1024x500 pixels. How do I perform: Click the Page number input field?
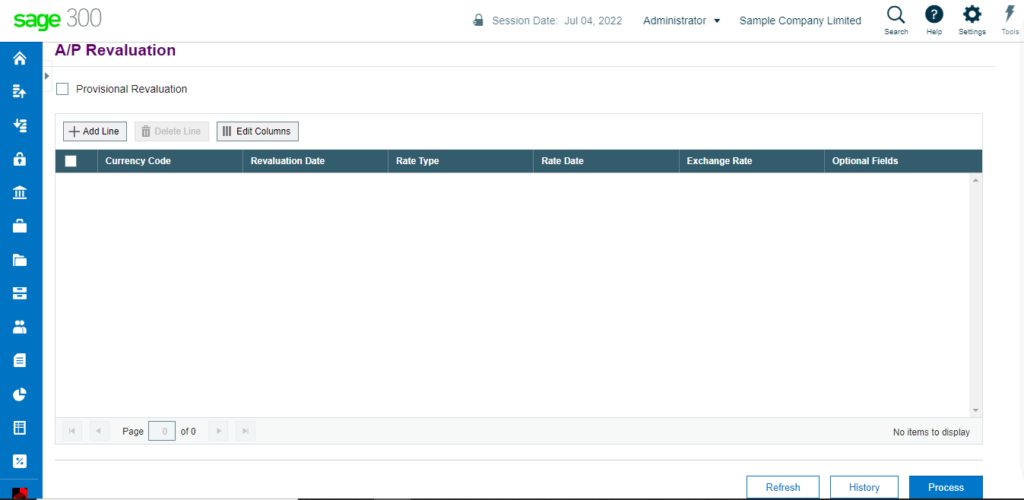click(x=162, y=431)
